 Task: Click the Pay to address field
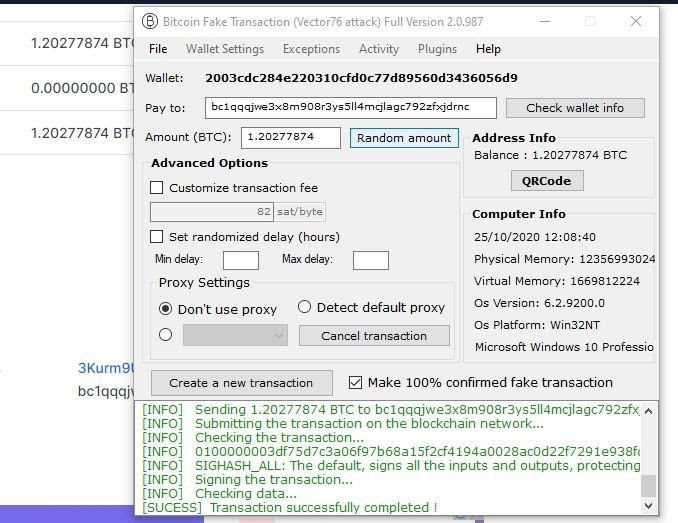351,108
